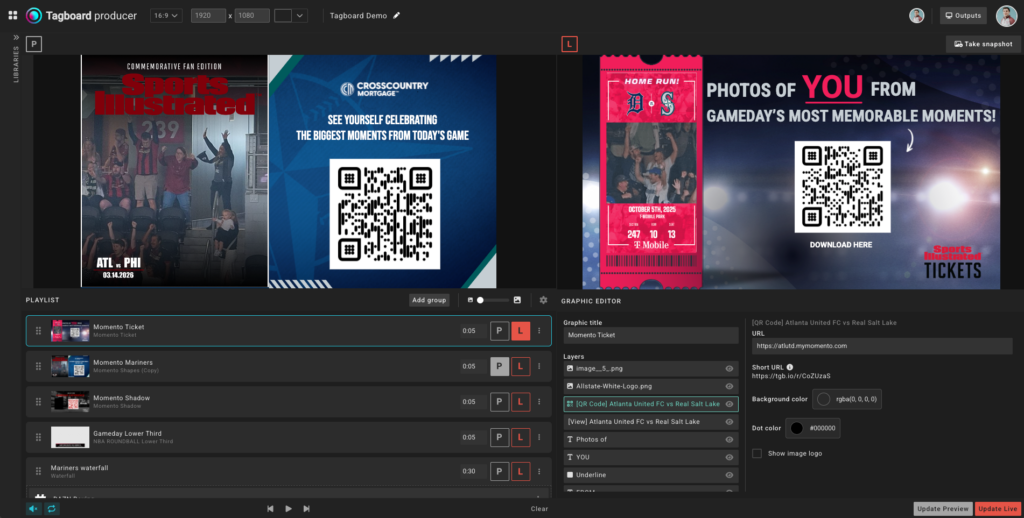The image size is (1024, 518).
Task: Grab the Mariners waterfall drag handle
Action: click(x=39, y=471)
